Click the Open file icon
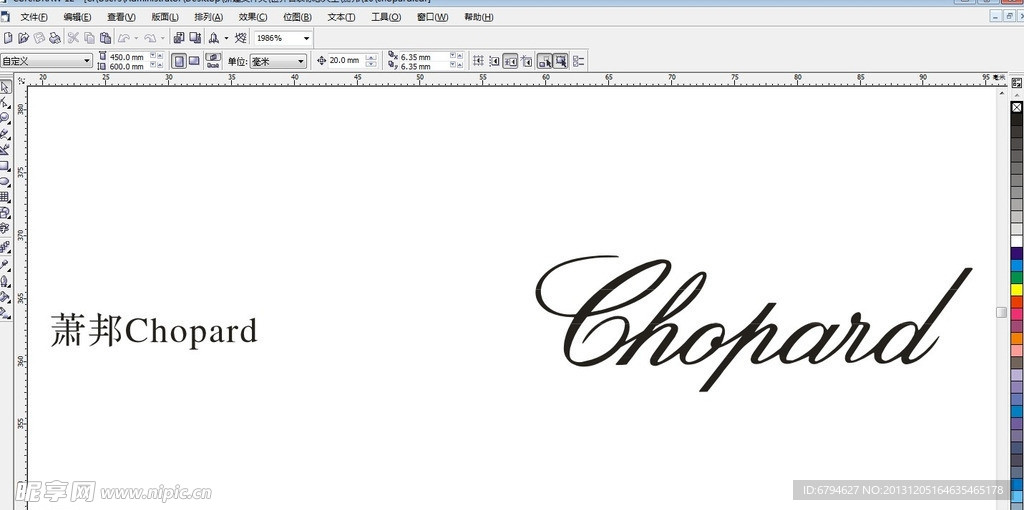Viewport: 1024px width, 510px height. click(x=23, y=38)
